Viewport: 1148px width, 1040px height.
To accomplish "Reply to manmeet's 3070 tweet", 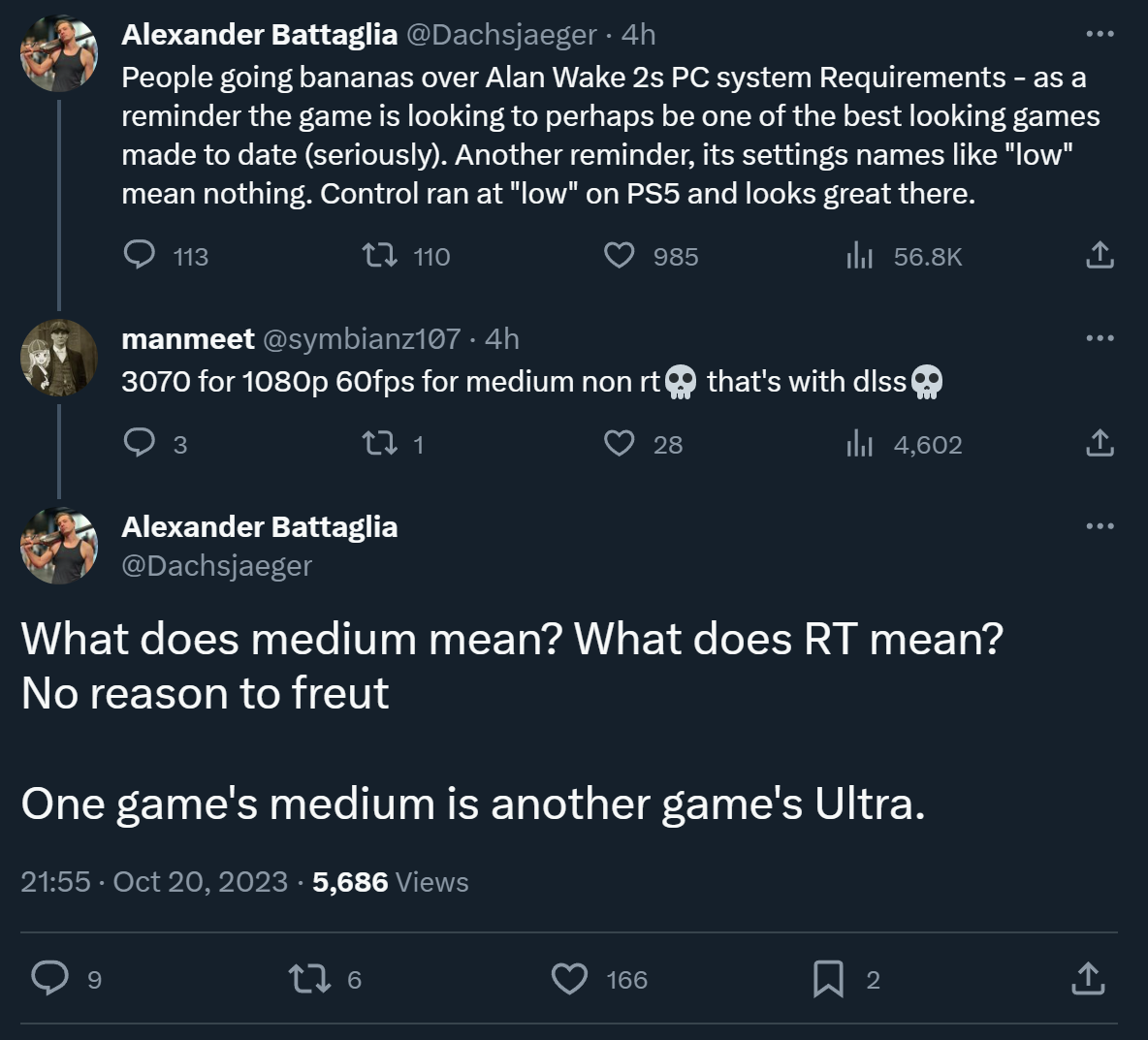I will coord(140,443).
